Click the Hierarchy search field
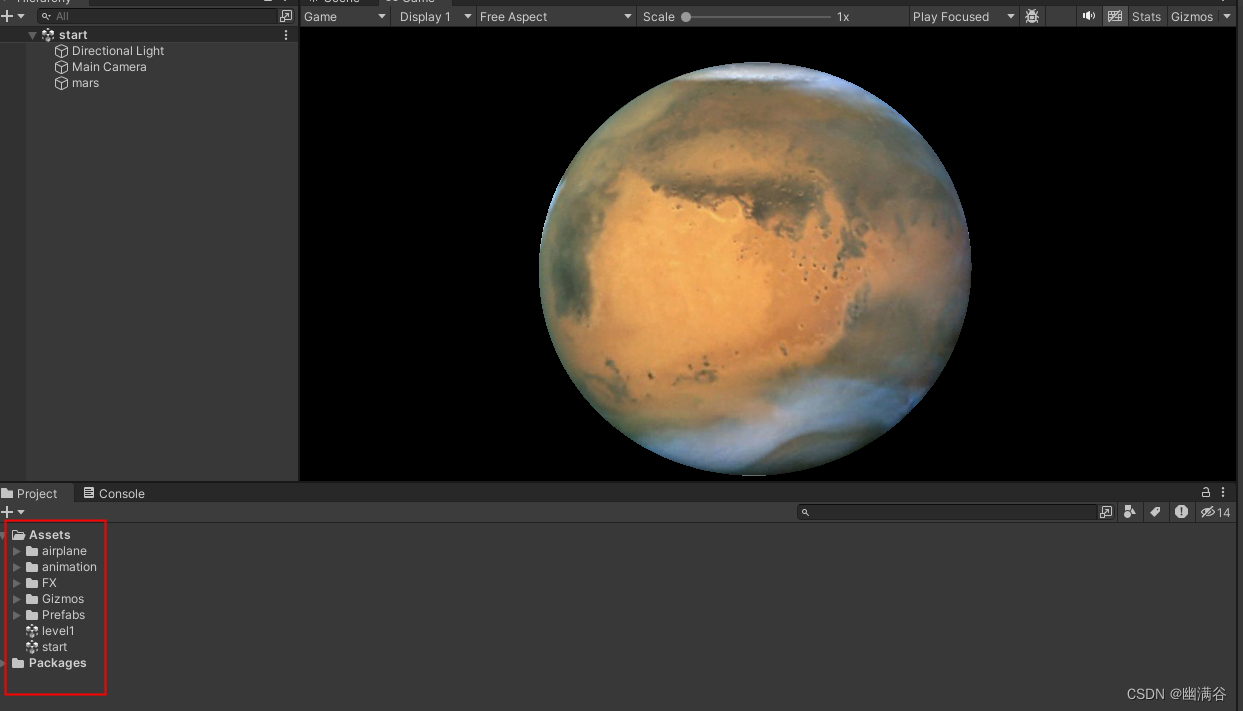Viewport: 1243px width, 711px height. coord(158,16)
